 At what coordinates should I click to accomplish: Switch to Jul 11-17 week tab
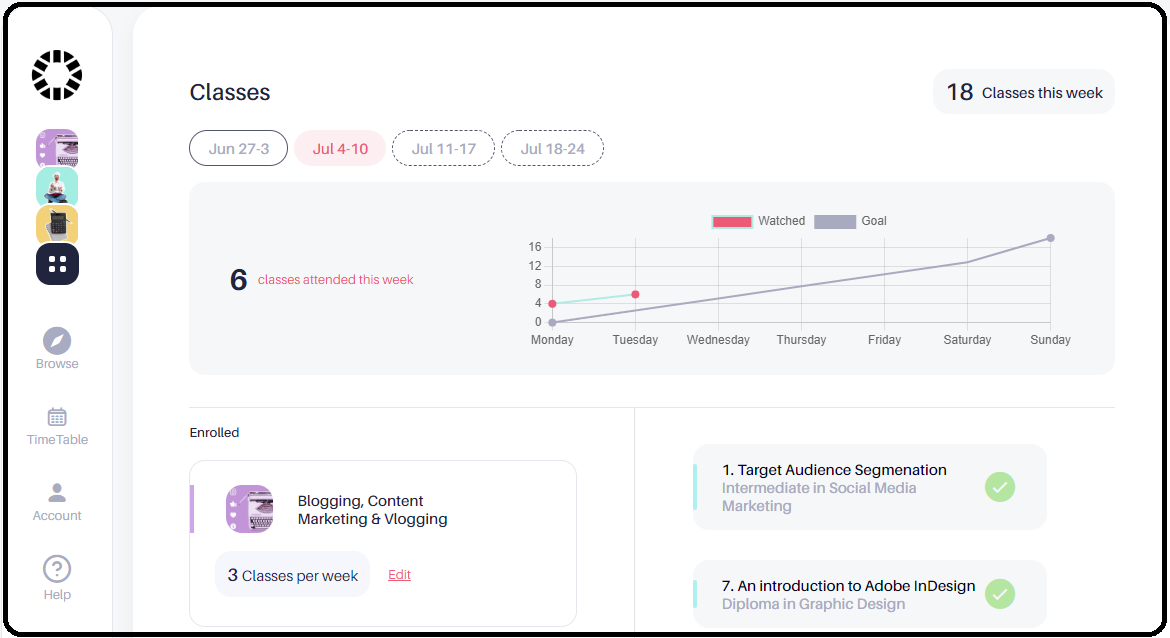[443, 148]
